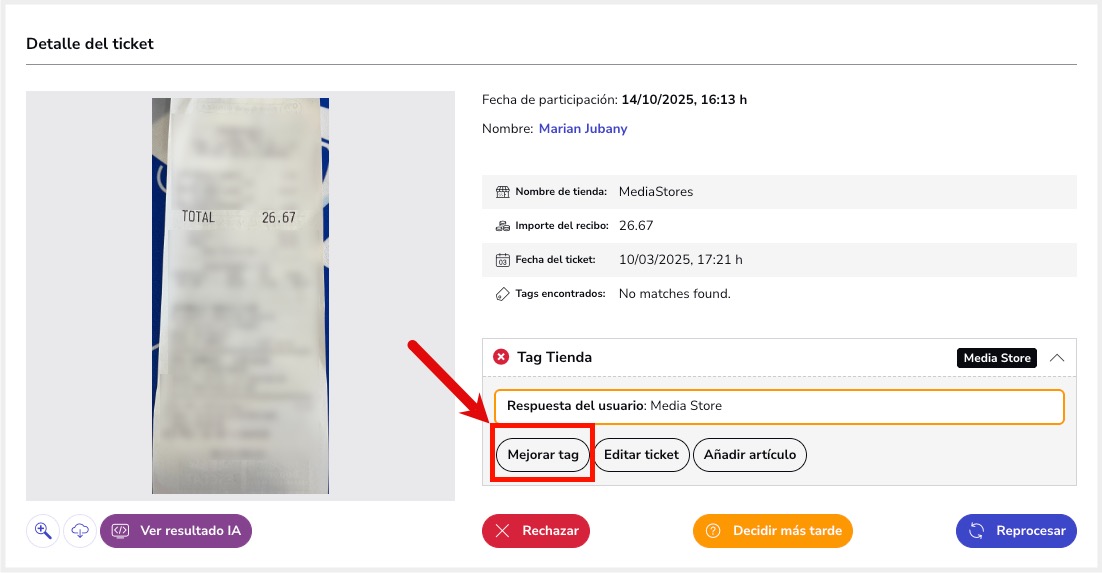Open Ver resultado IA
Viewport: 1102px width, 573px height.
[x=176, y=531]
